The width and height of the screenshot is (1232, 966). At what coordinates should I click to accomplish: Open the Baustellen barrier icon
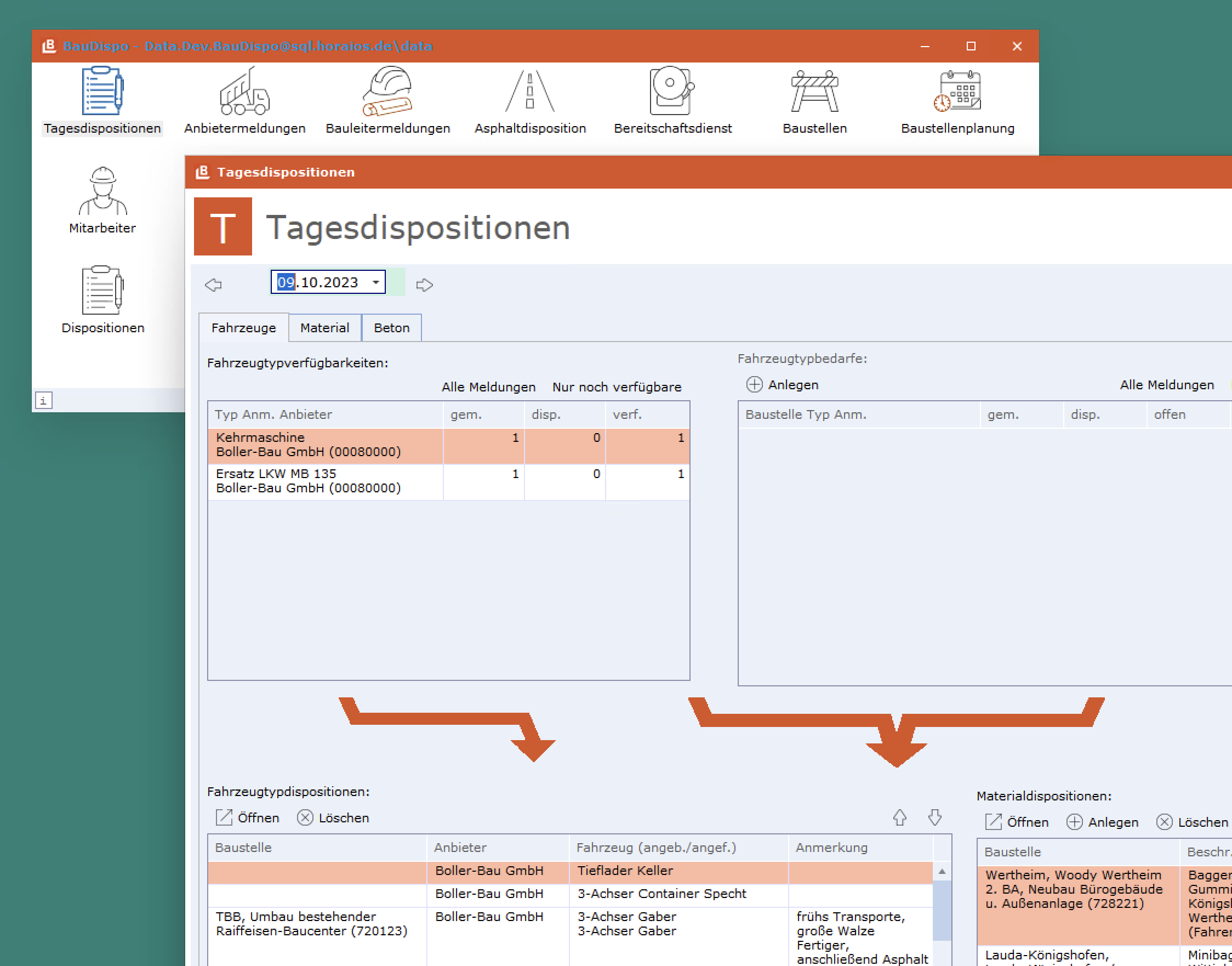pos(814,92)
